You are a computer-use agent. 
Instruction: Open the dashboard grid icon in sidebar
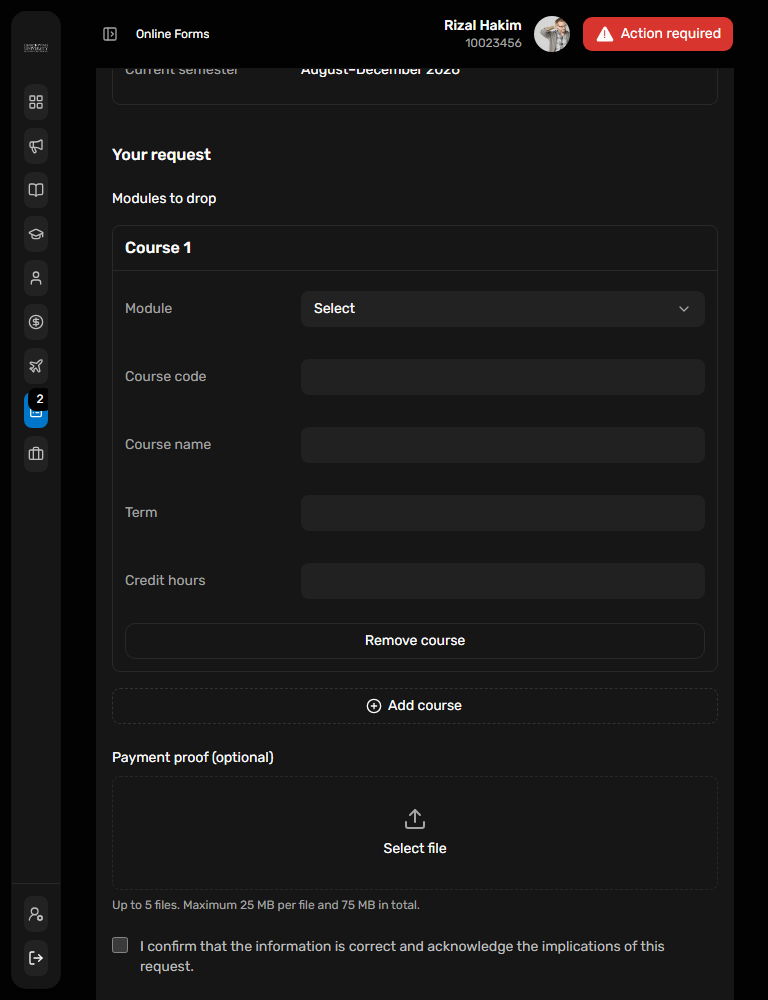tap(36, 102)
